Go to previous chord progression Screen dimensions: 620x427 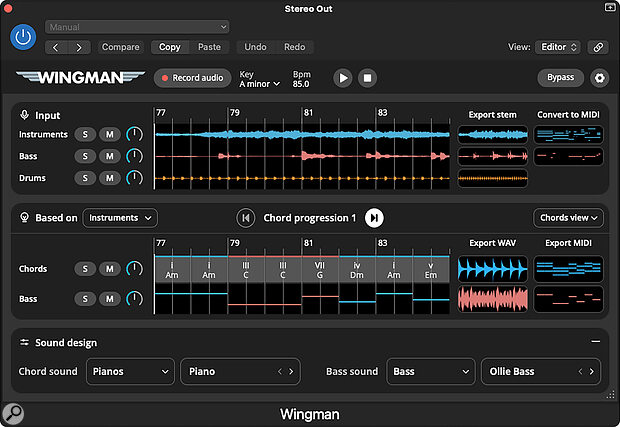pyautogui.click(x=245, y=217)
